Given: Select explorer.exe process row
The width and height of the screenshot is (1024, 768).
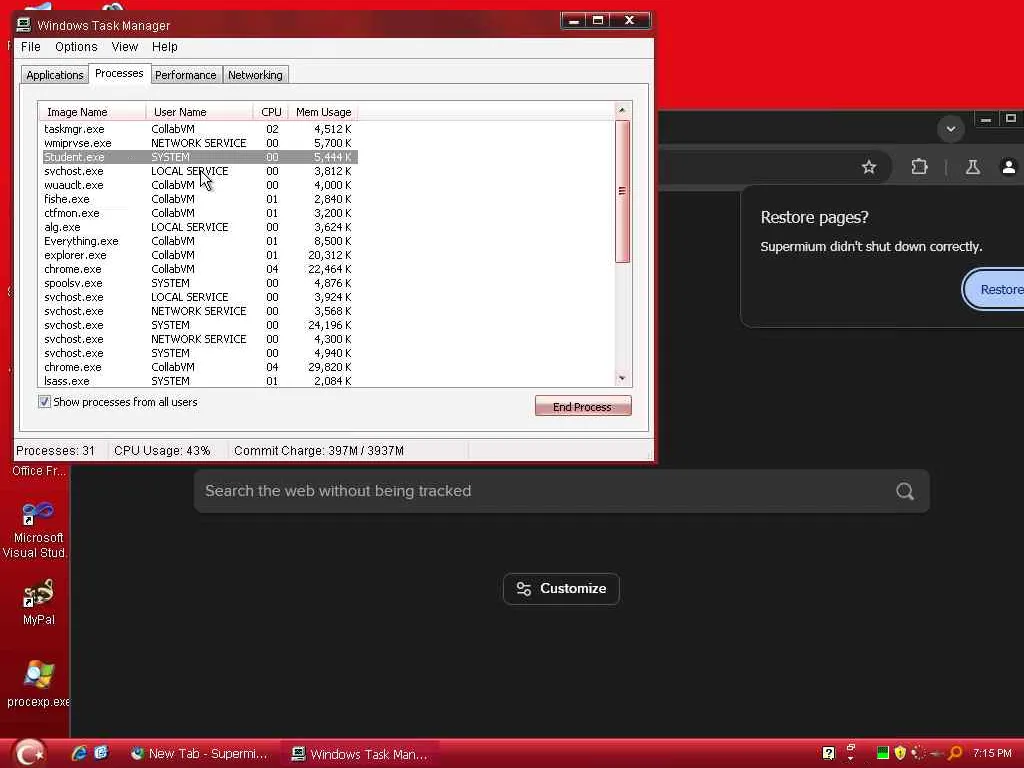Looking at the screenshot, I should (x=198, y=255).
